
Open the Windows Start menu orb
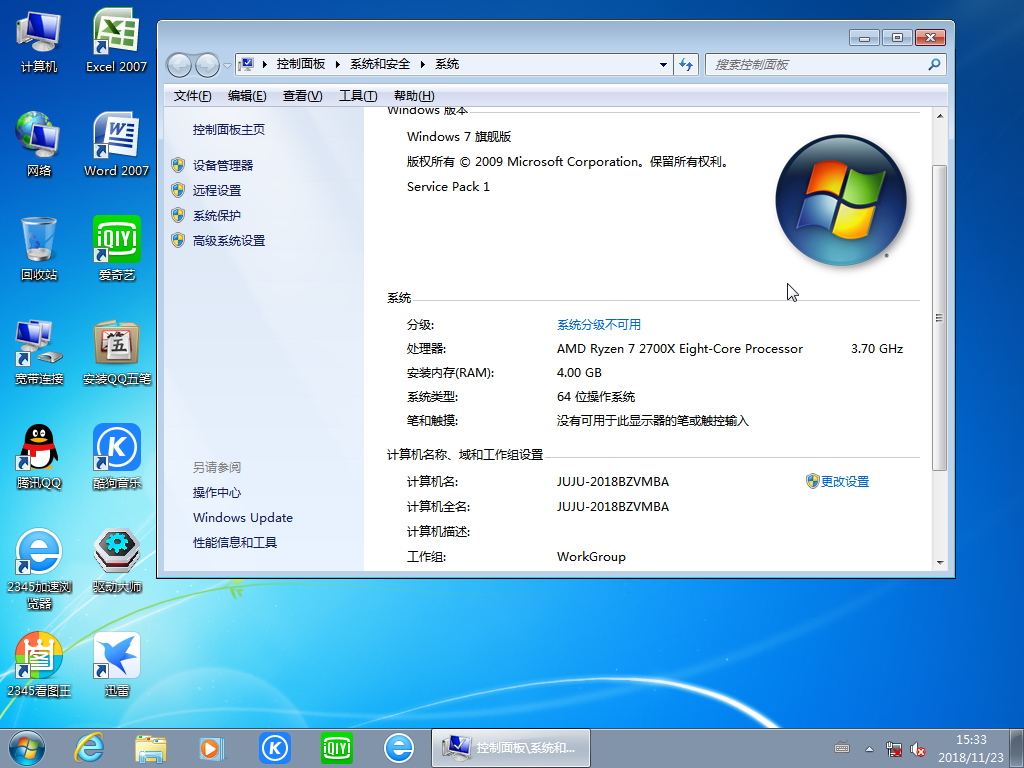[x=27, y=748]
